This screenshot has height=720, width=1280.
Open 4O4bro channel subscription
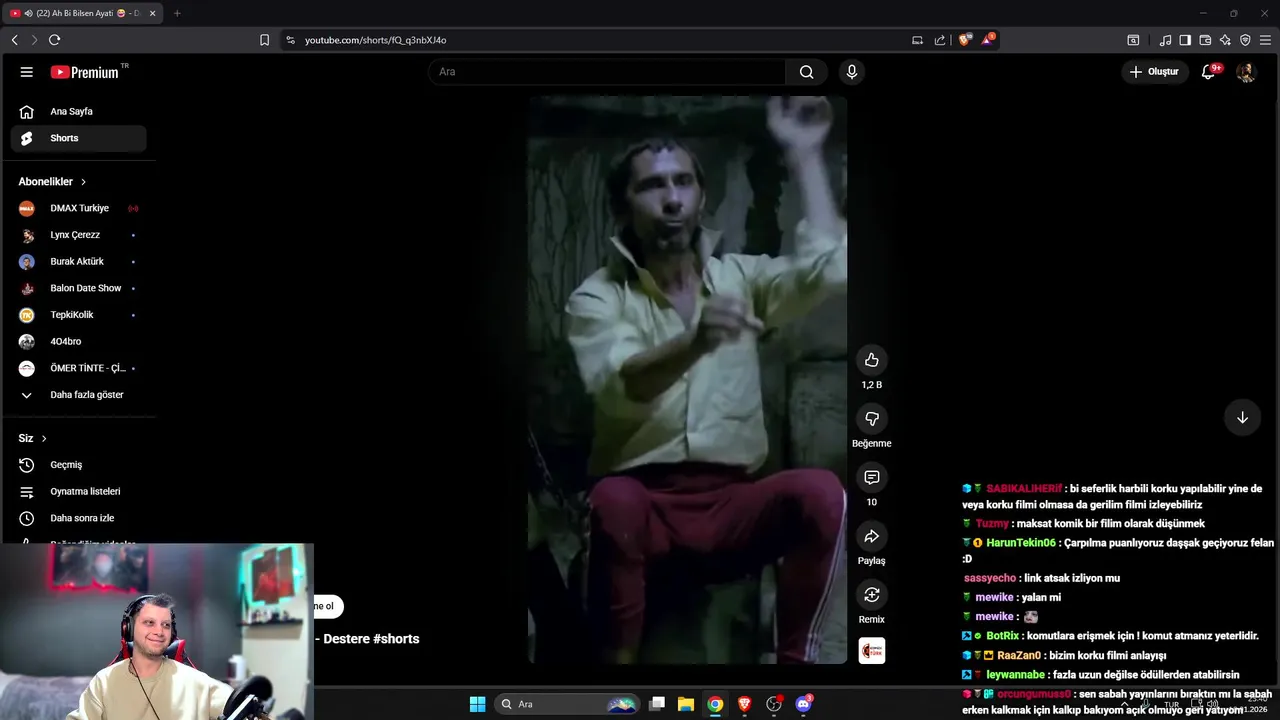coord(78,341)
